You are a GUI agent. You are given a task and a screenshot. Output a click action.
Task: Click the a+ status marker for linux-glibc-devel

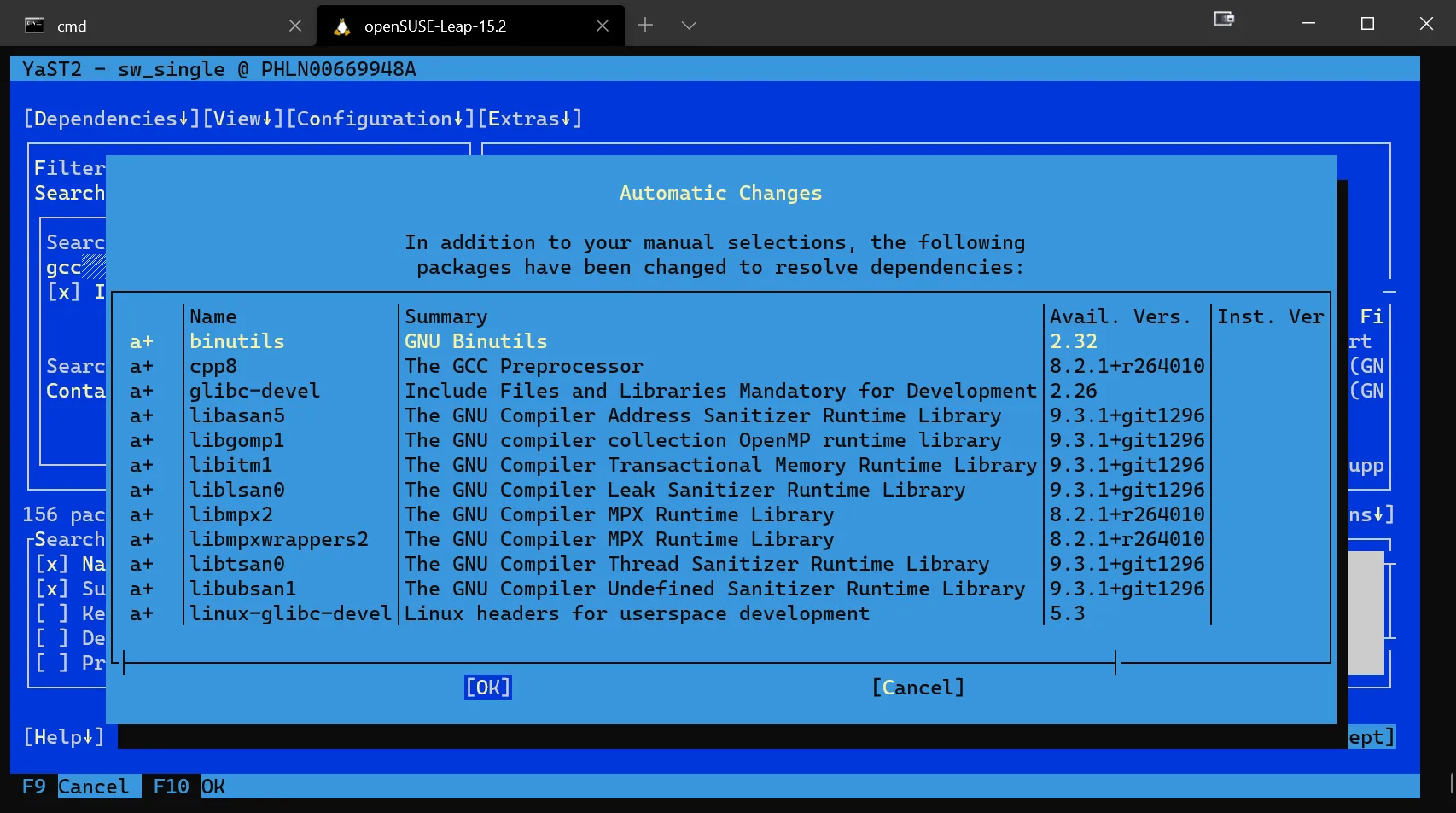coord(142,613)
